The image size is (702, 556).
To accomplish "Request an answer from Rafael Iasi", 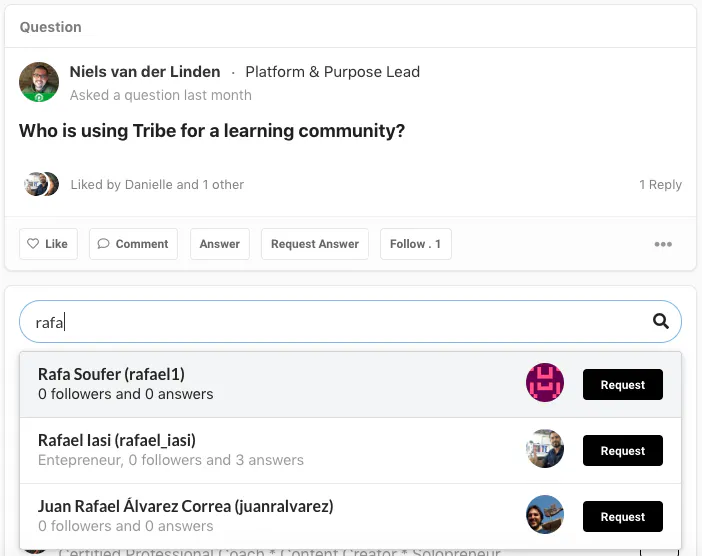I will pyautogui.click(x=622, y=451).
